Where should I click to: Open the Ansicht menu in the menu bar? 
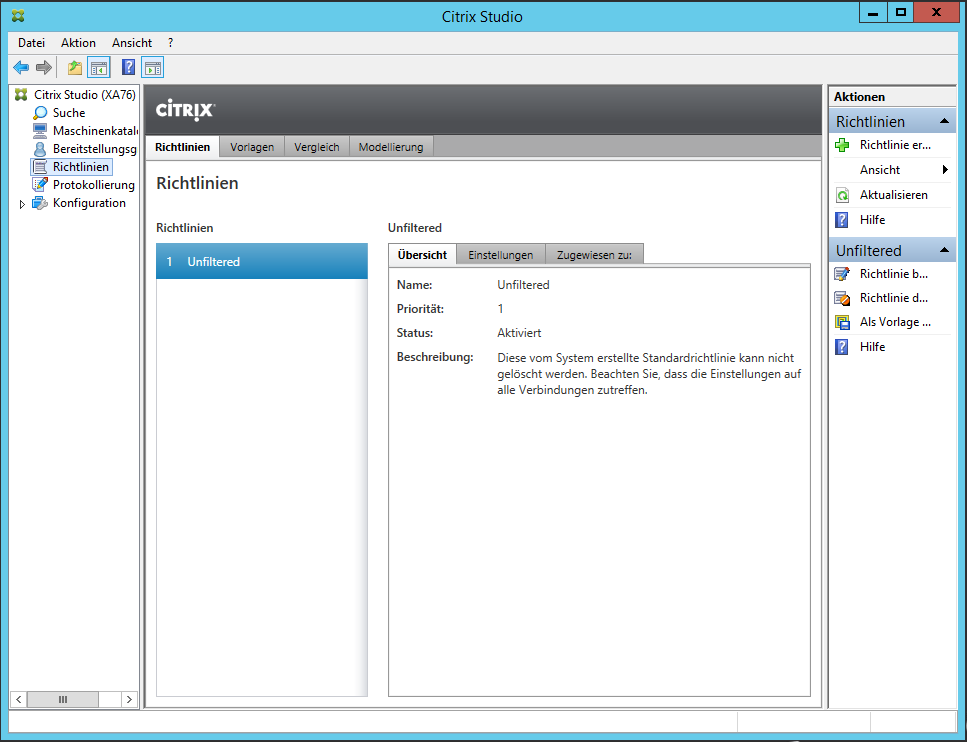pyautogui.click(x=132, y=43)
